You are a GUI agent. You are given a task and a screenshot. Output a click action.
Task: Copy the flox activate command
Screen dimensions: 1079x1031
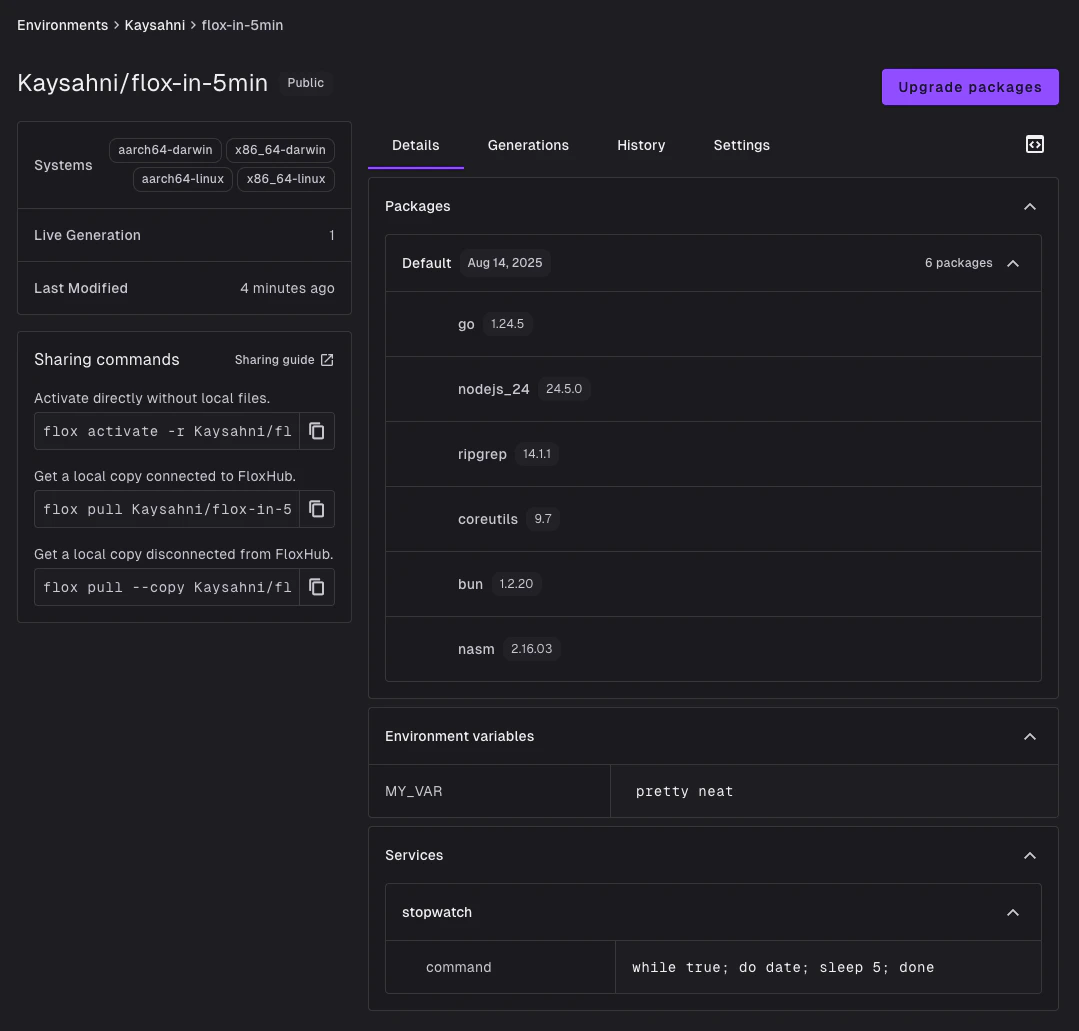tap(317, 431)
